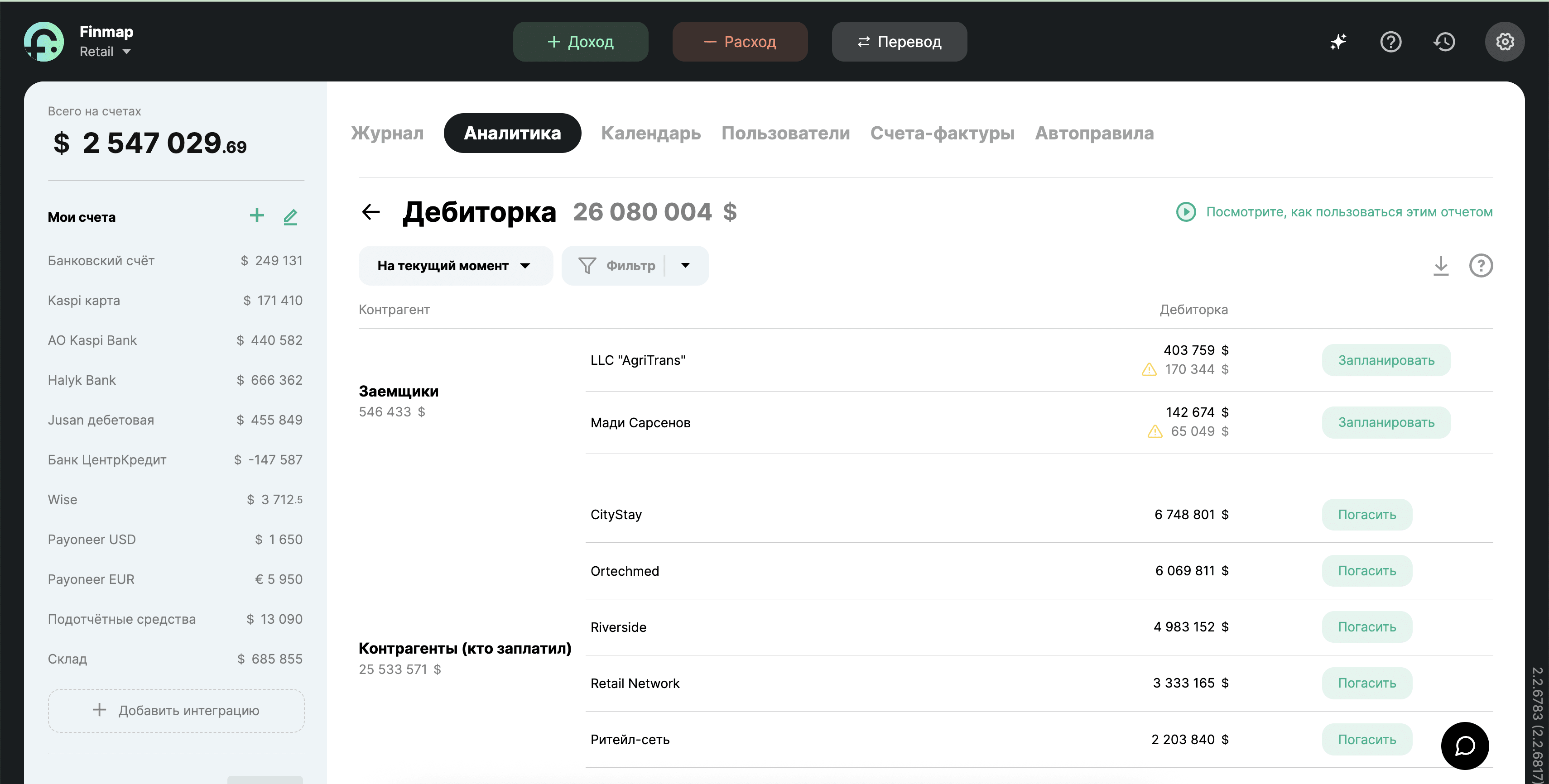Click Погасить for Ortechmed
The width and height of the screenshot is (1549, 784).
[1367, 571]
